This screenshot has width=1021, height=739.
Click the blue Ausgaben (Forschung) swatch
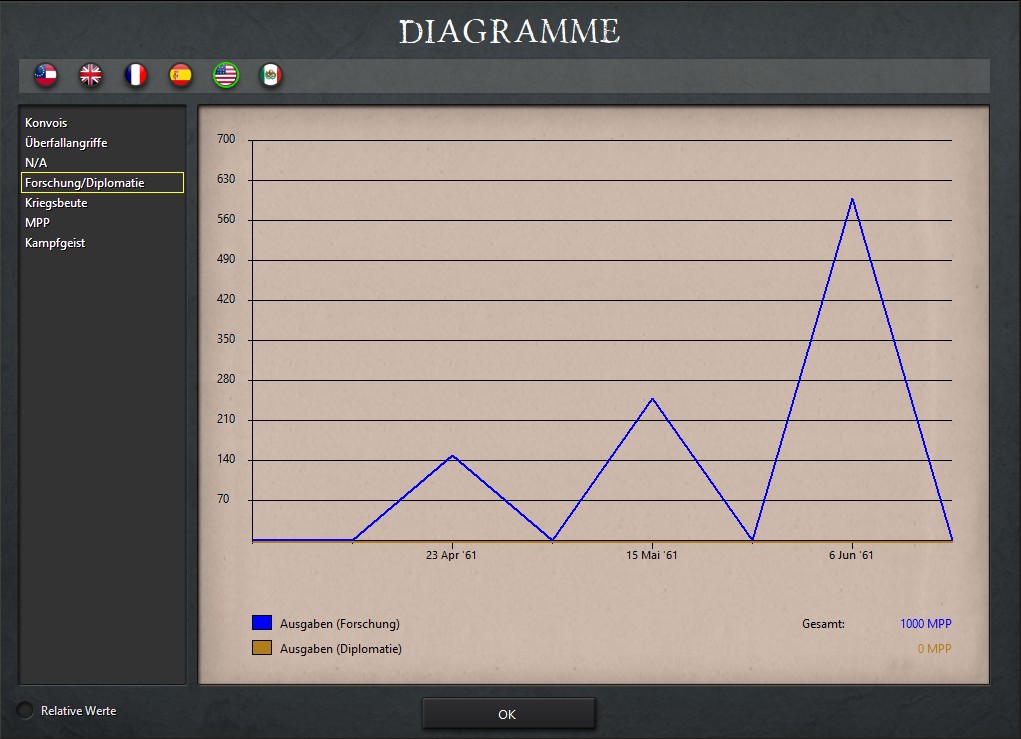click(x=262, y=622)
